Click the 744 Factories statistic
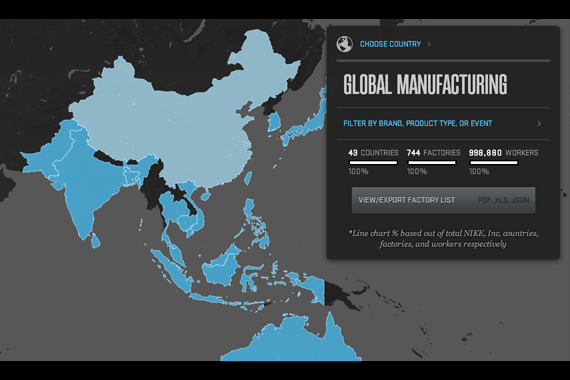The image size is (570, 380). (x=433, y=153)
